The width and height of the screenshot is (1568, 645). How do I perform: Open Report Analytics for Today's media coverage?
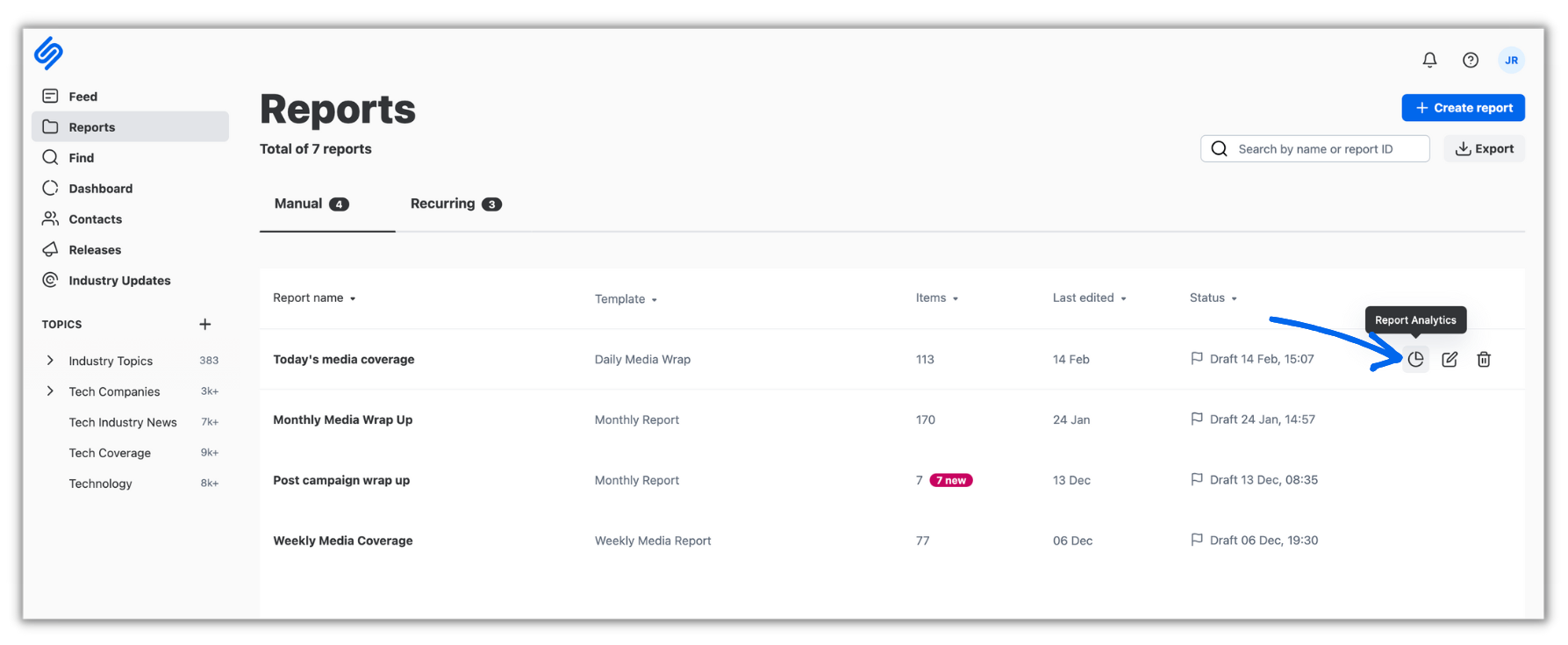(x=1415, y=359)
